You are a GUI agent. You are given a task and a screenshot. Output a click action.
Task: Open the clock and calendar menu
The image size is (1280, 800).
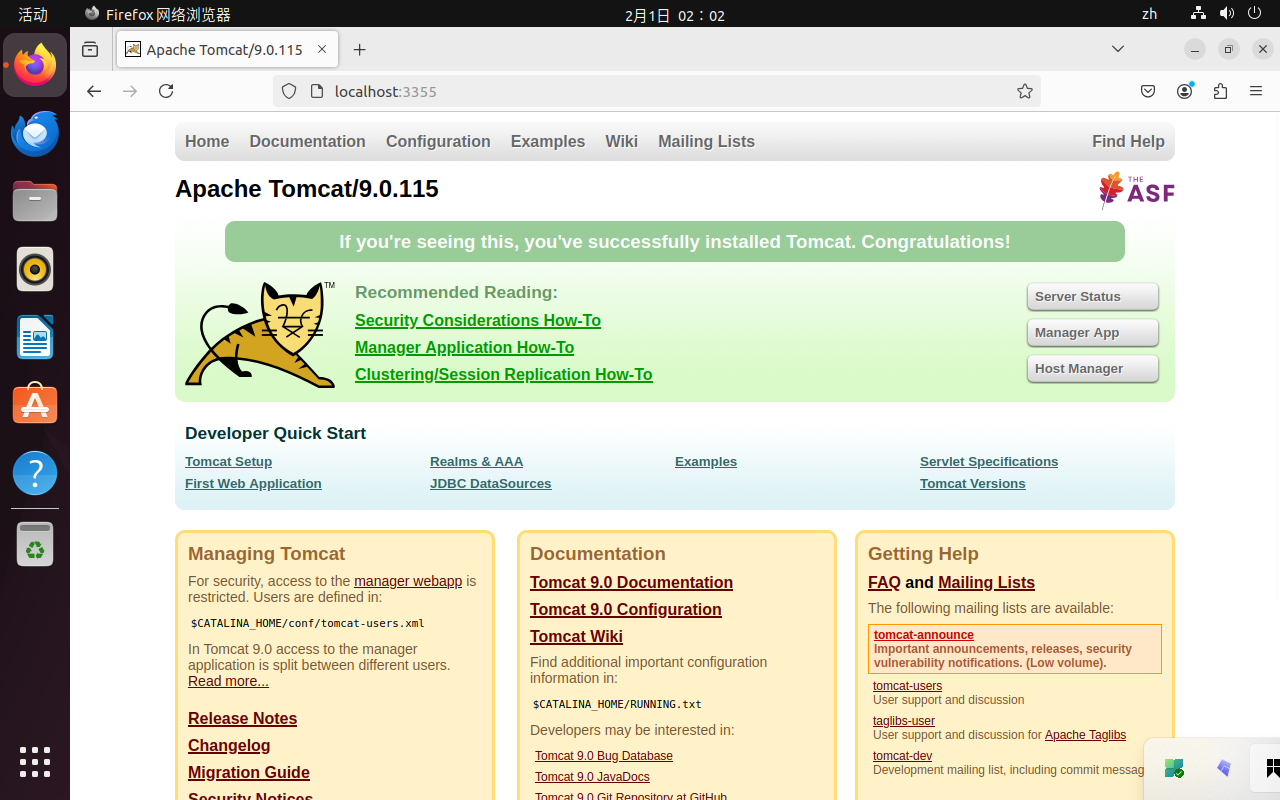tap(674, 15)
